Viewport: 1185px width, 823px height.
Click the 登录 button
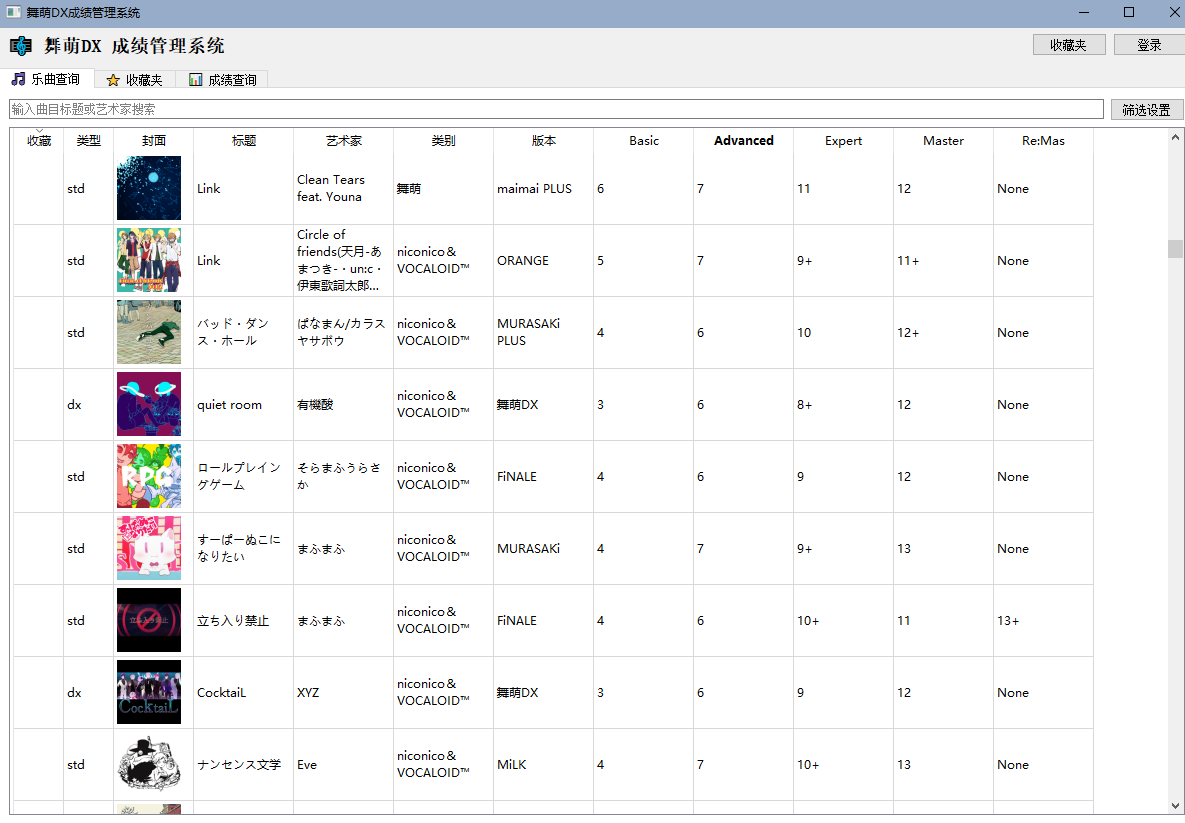tap(1149, 45)
